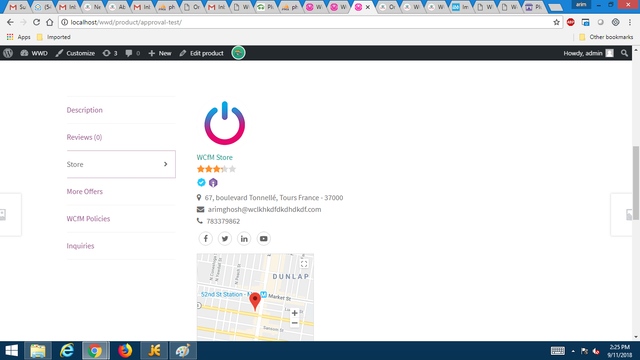Open the browser home page
640x360 pixels.
50,22
